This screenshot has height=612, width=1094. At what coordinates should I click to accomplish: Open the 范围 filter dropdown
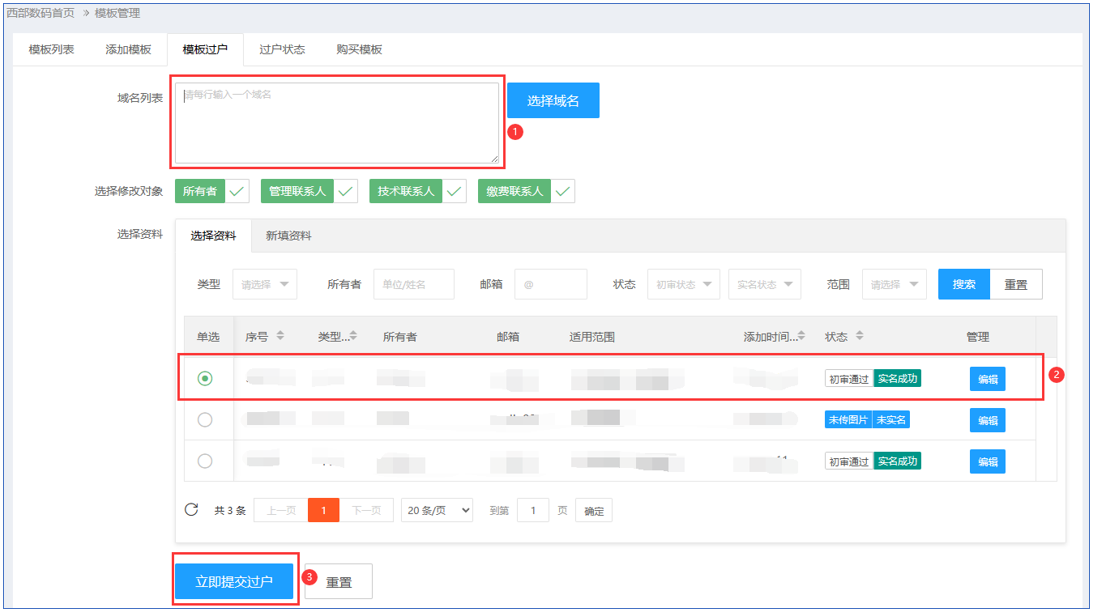893,284
